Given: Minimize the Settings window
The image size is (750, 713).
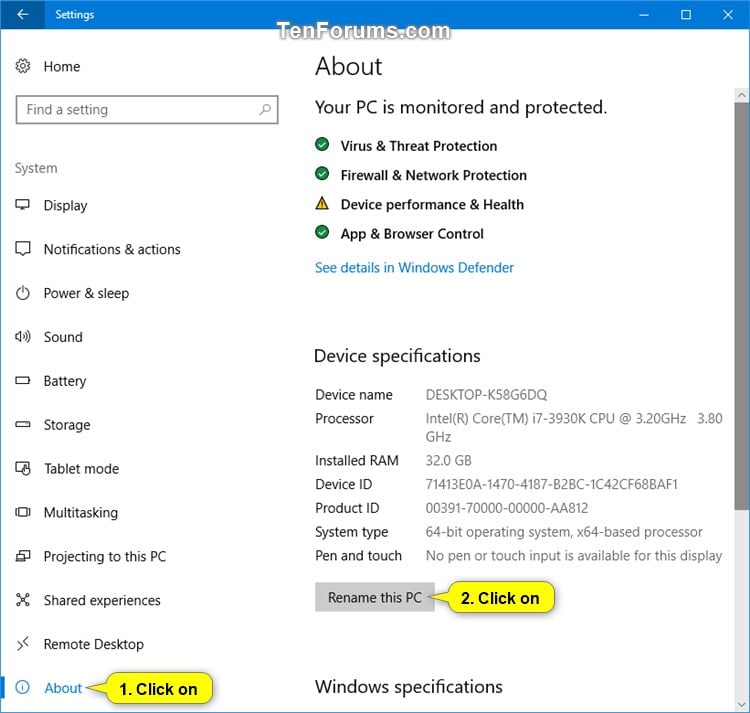Looking at the screenshot, I should (x=644, y=15).
